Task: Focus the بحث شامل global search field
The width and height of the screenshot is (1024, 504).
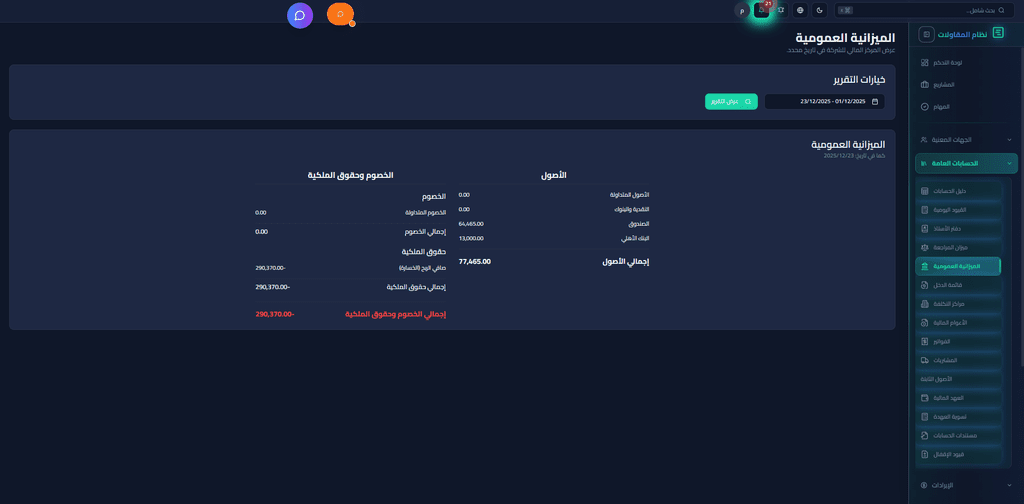Action: point(923,10)
